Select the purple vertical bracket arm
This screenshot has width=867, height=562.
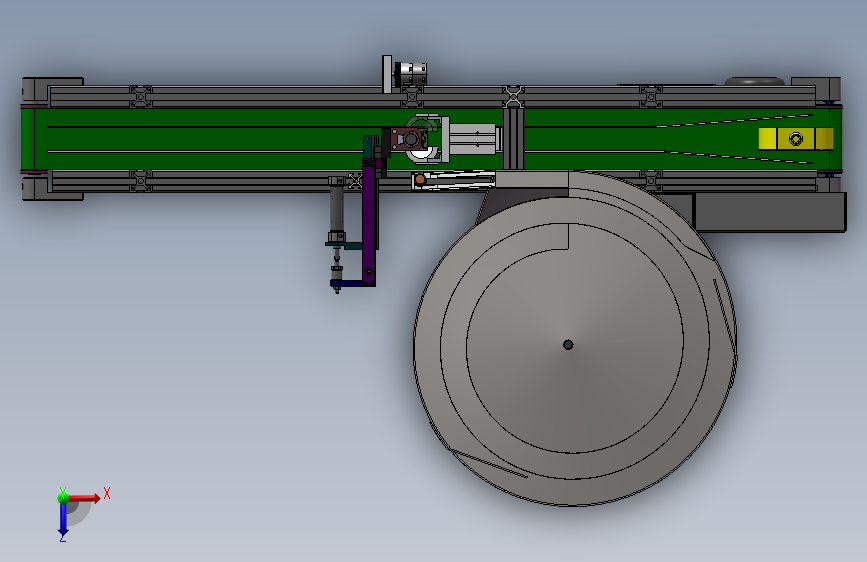tap(369, 222)
